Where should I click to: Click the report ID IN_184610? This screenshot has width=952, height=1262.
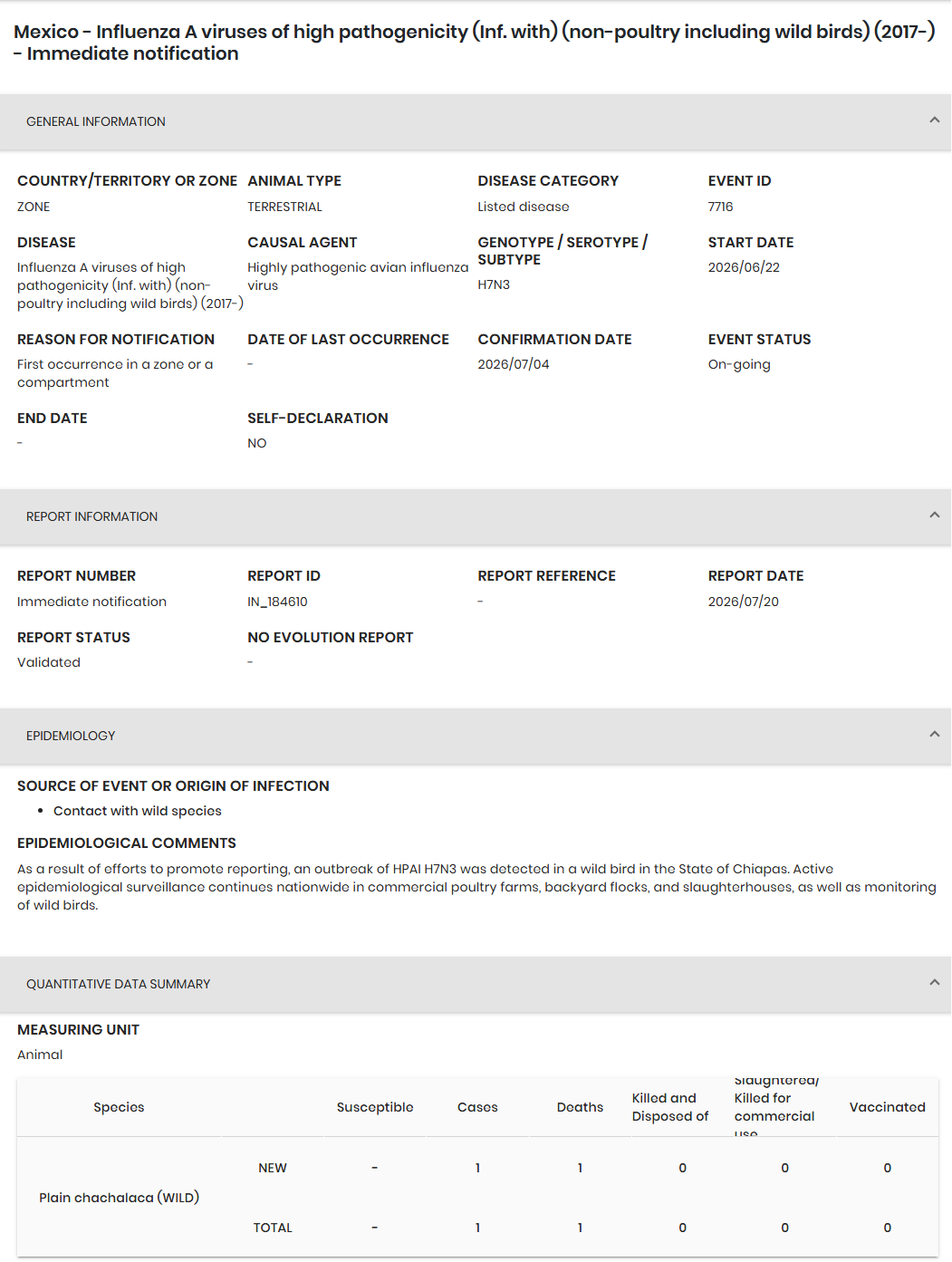(277, 602)
